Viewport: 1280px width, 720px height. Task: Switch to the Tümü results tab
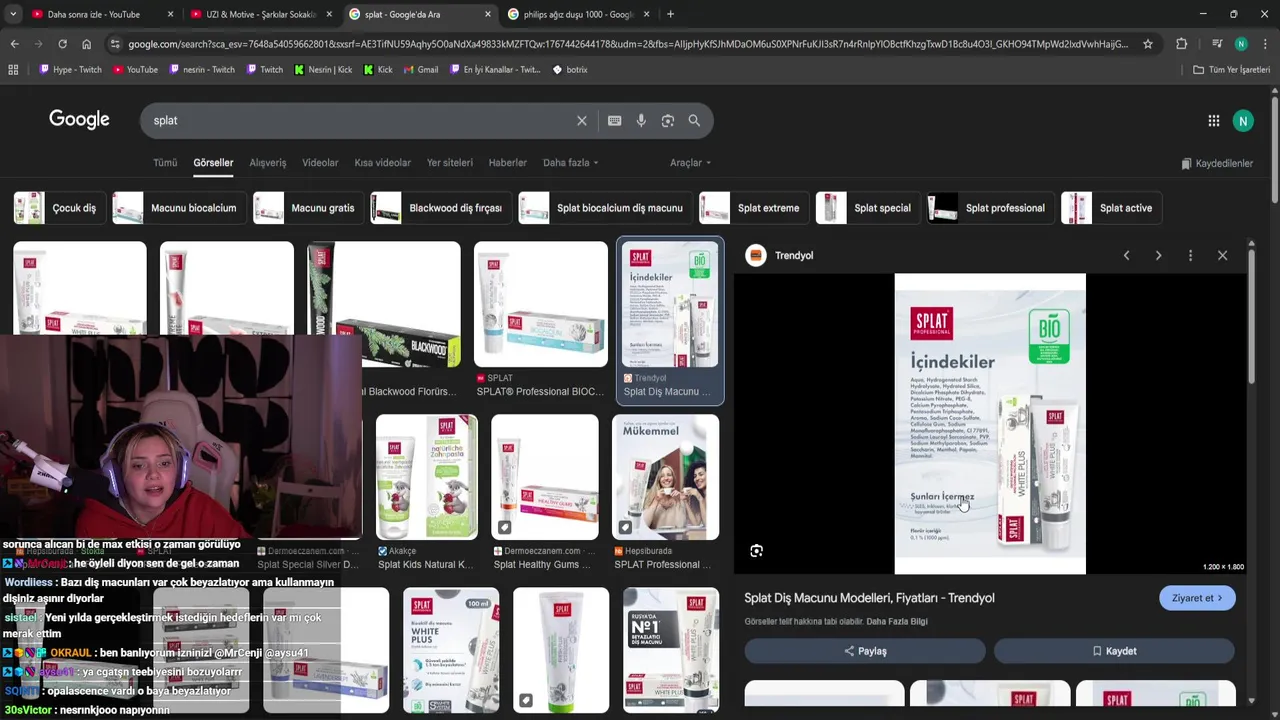coord(165,163)
